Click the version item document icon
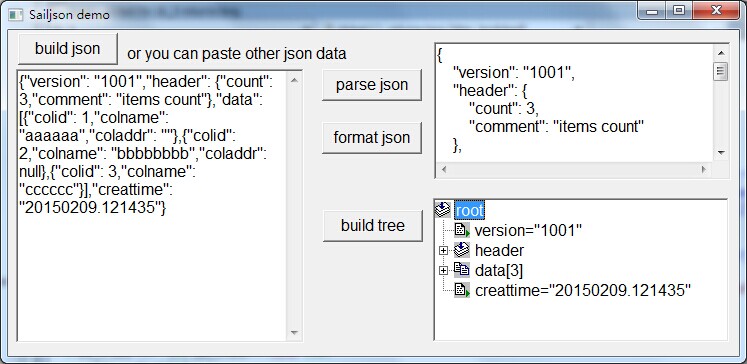Image resolution: width=747 pixels, height=364 pixels. [x=462, y=230]
